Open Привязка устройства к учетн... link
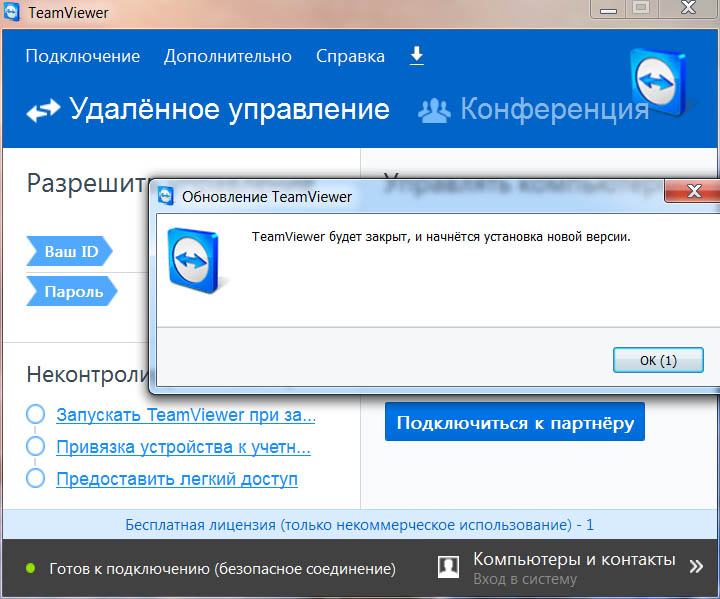The image size is (720, 599). pyautogui.click(x=183, y=447)
